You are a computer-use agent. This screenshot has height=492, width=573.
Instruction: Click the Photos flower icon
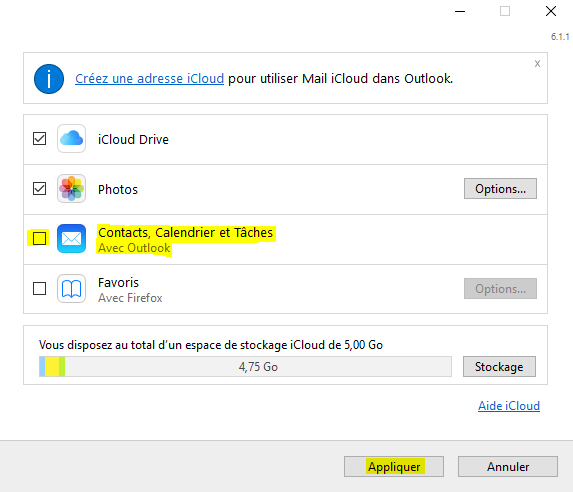[72, 189]
